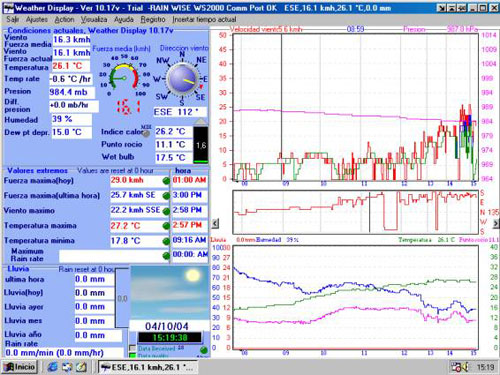Click the Fuerza maxima value 29.0 kmh
The width and height of the screenshot is (500, 375).
pyautogui.click(x=136, y=180)
